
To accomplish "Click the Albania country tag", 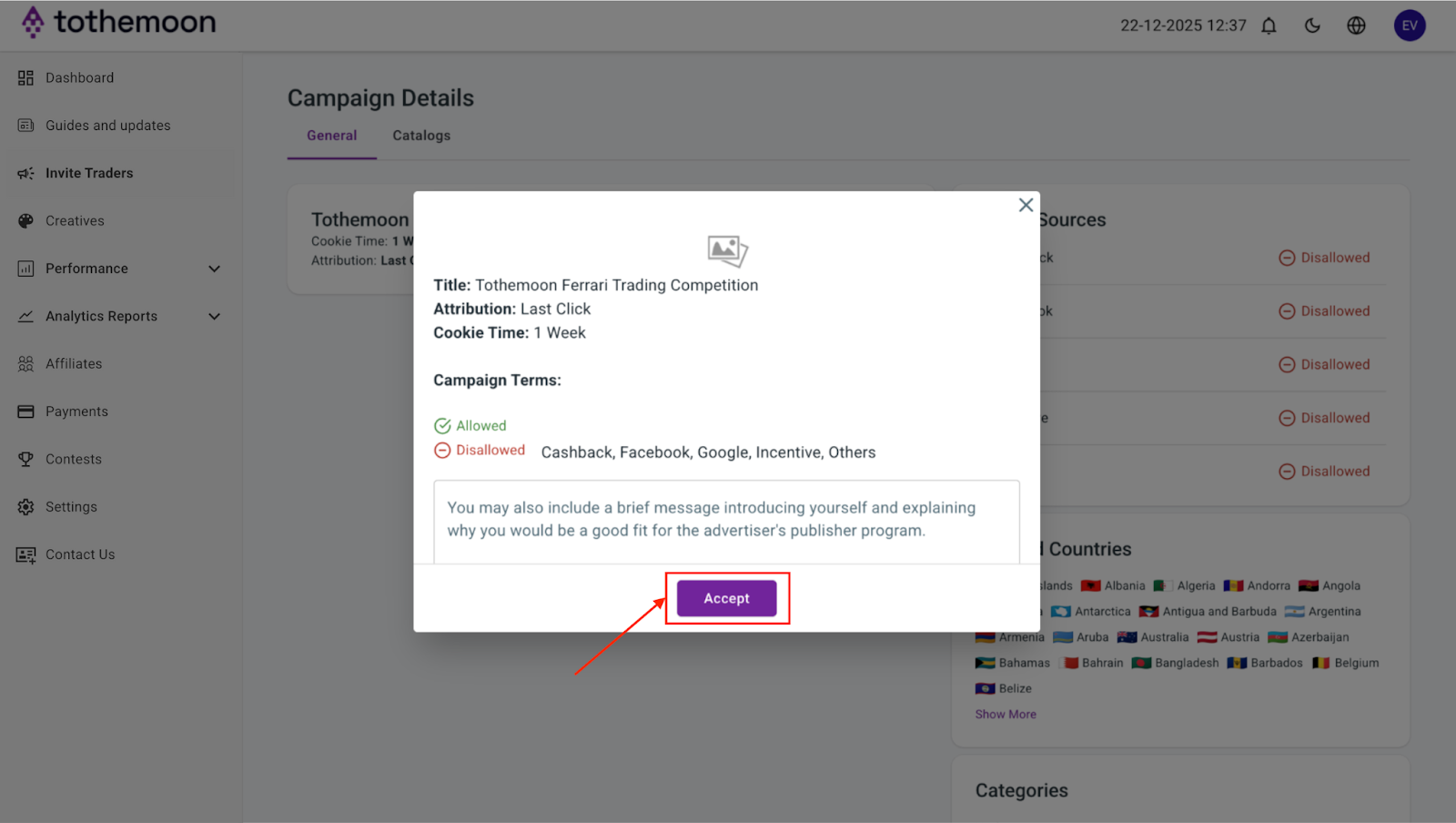I will (1113, 586).
